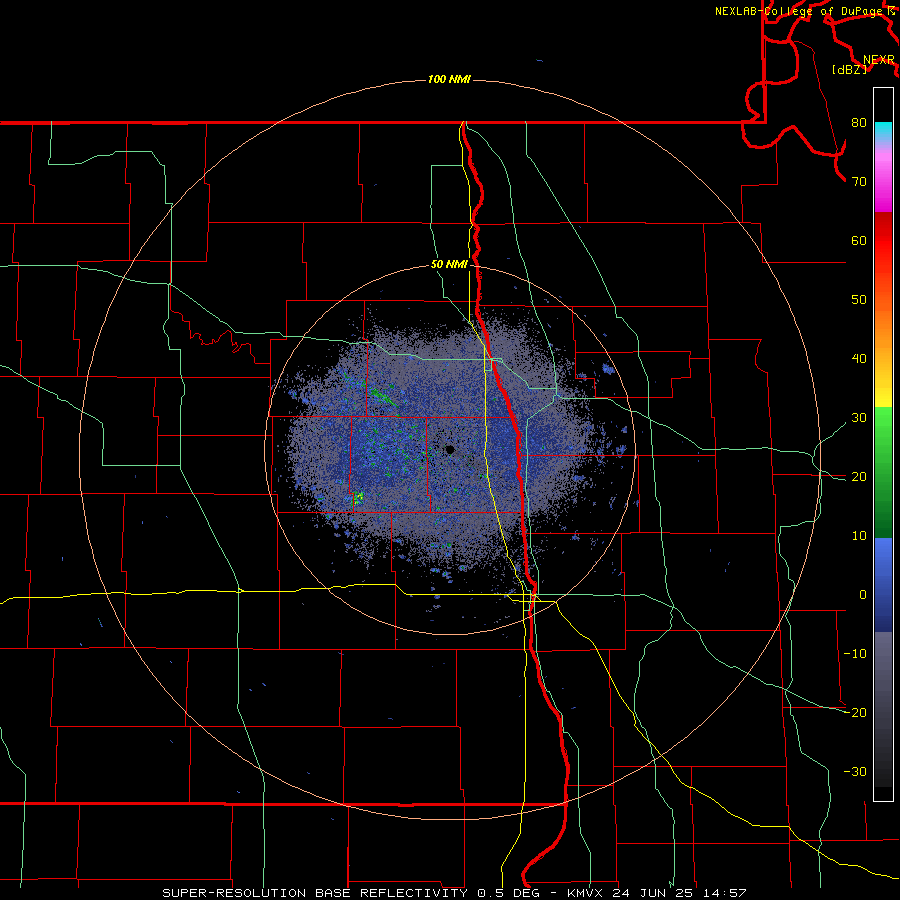Click the -10 dBZ scale value
This screenshot has height=900, width=900.
pyautogui.click(x=855, y=654)
